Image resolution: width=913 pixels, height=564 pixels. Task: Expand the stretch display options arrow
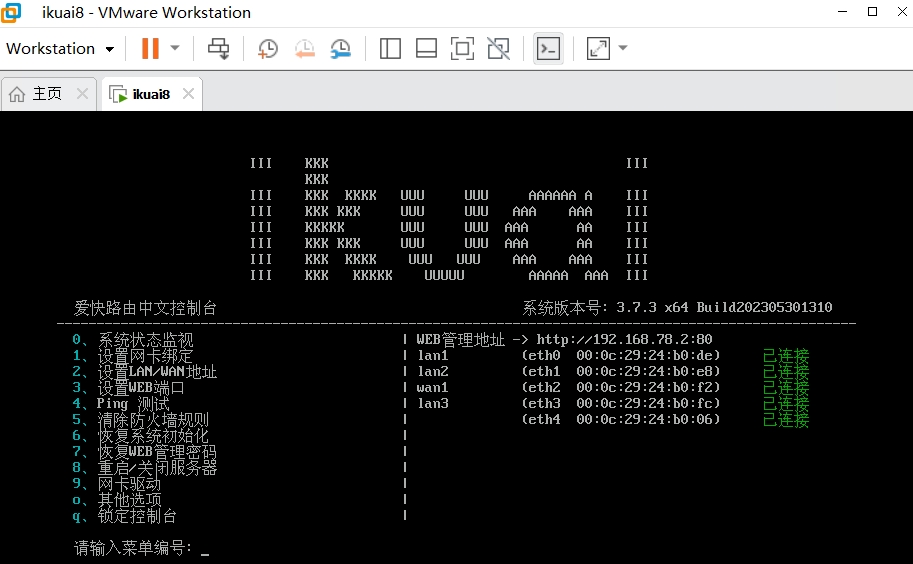(x=623, y=48)
